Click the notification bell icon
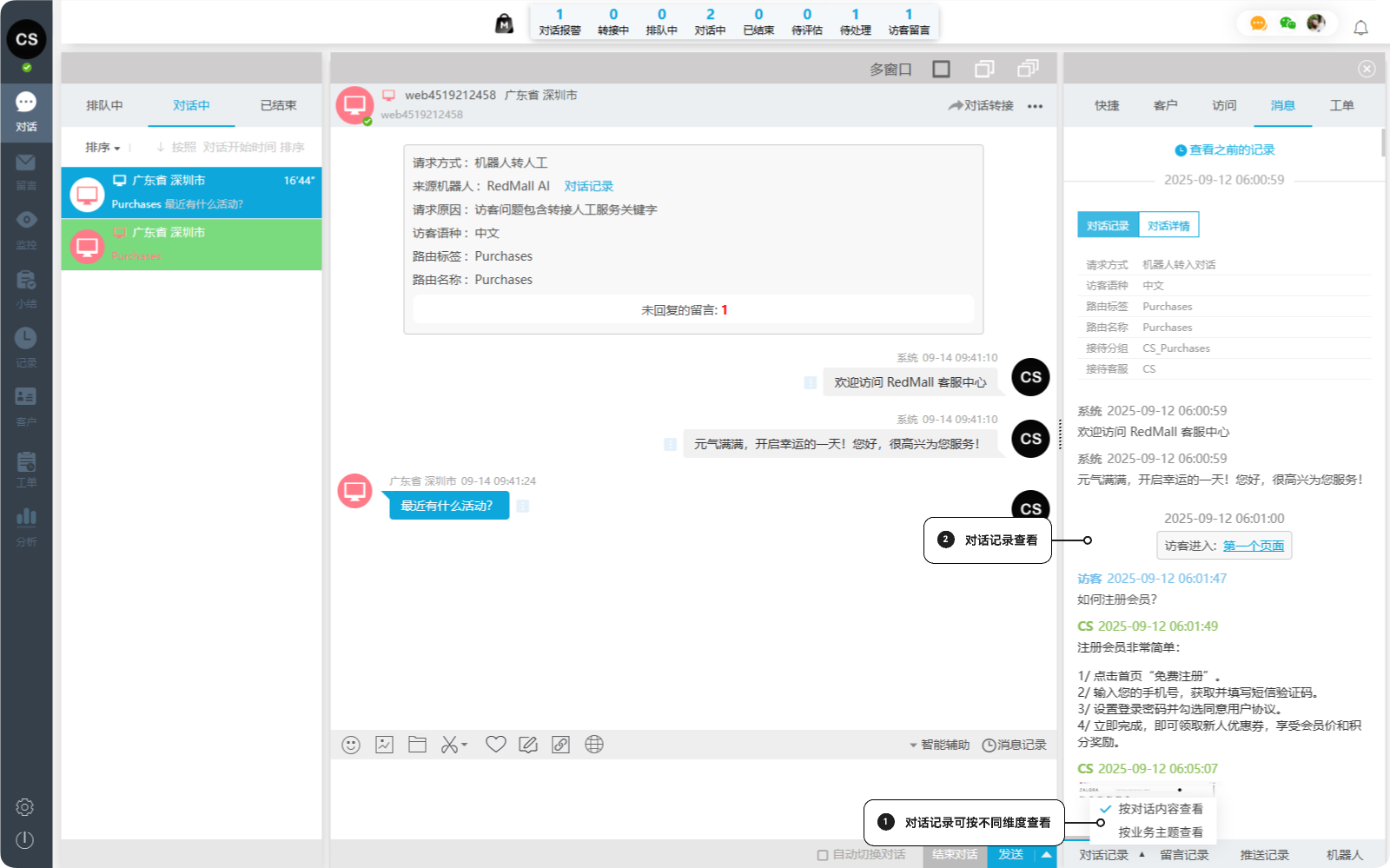The image size is (1390, 868). coord(1360,28)
